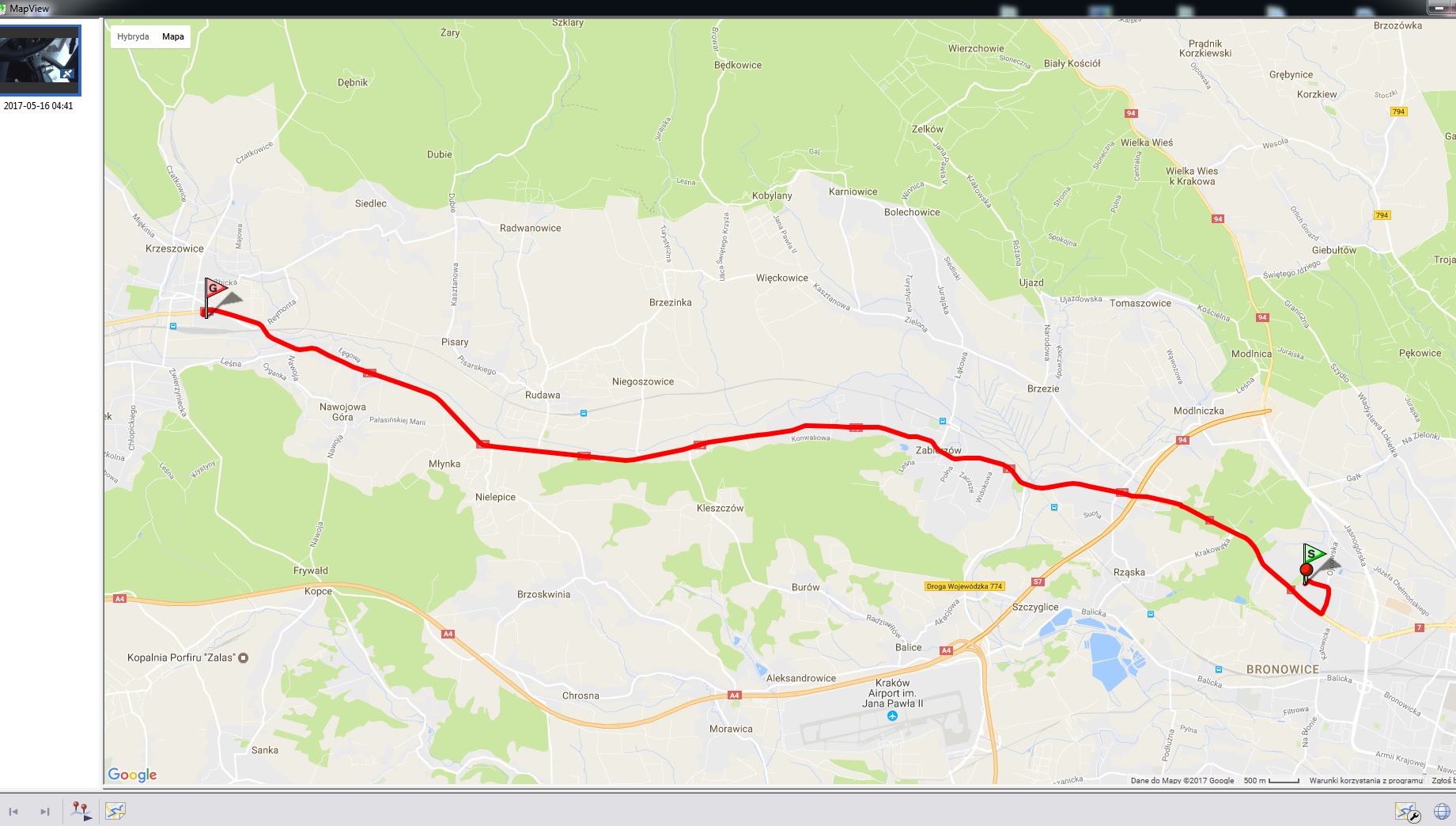Select the 2017-05-16 04:41 recording label
This screenshot has width=1456, height=826.
pyautogui.click(x=39, y=106)
